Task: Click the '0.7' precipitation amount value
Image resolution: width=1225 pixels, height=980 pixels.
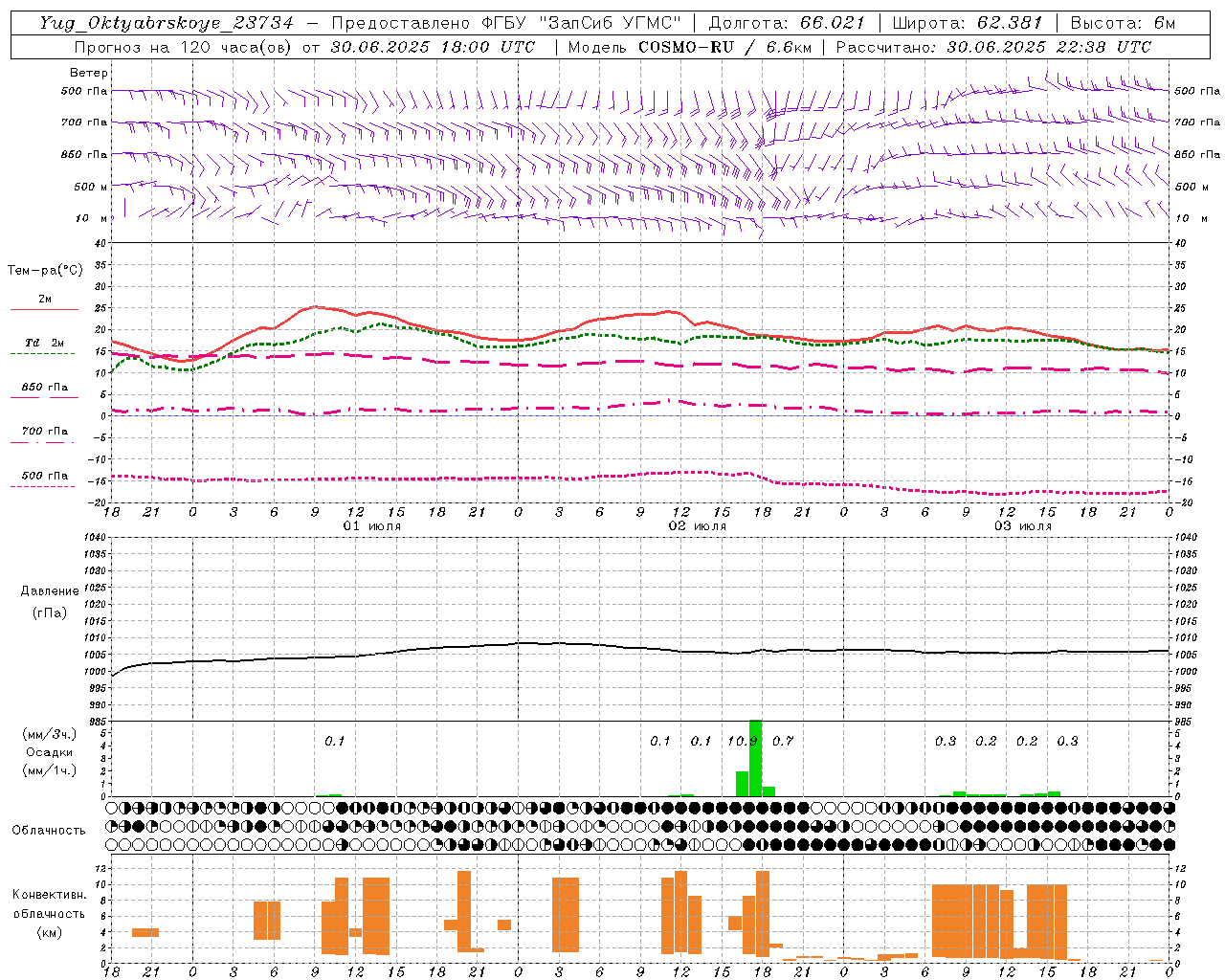Action: pos(783,741)
